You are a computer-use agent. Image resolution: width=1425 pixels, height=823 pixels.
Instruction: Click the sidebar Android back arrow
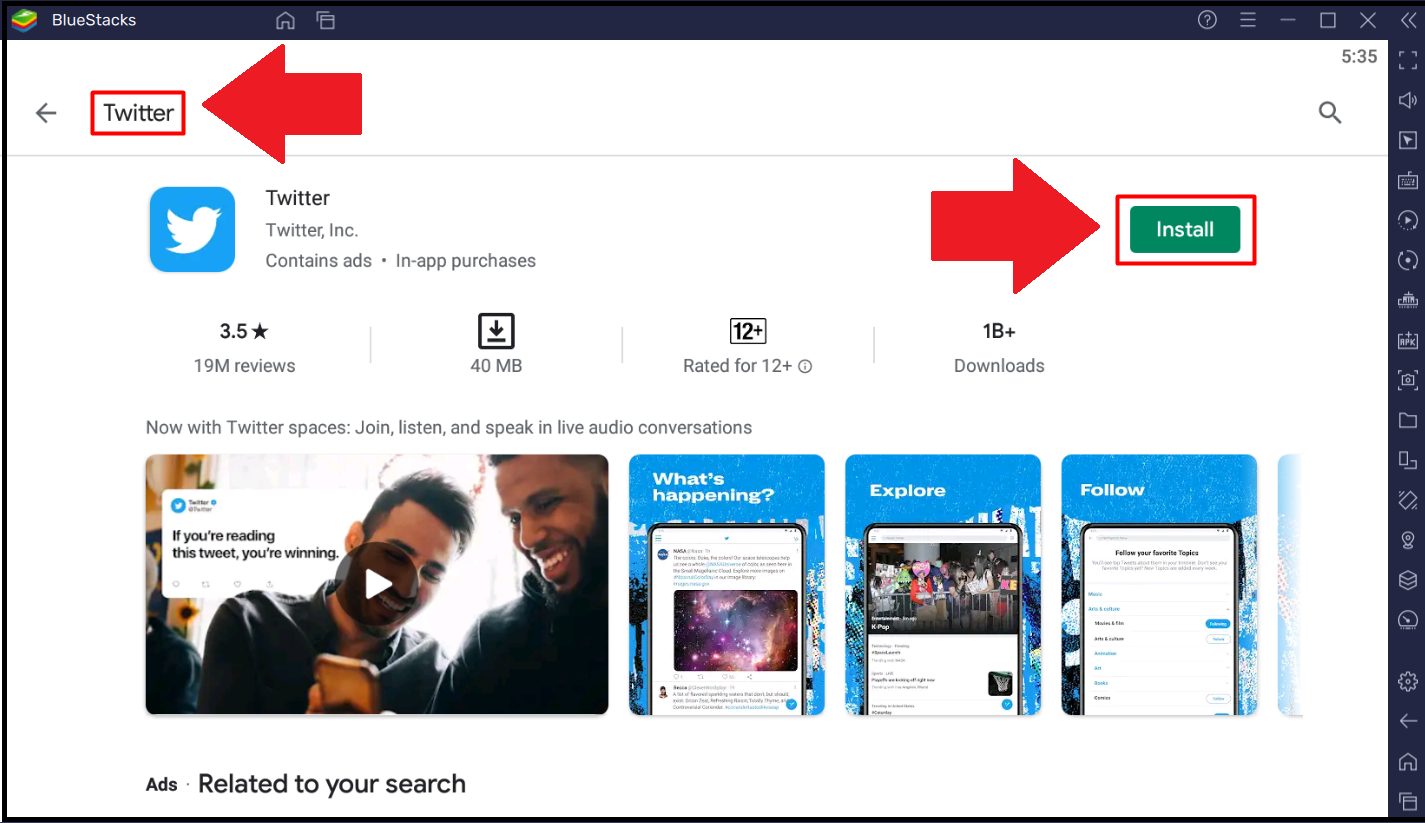coord(1408,721)
